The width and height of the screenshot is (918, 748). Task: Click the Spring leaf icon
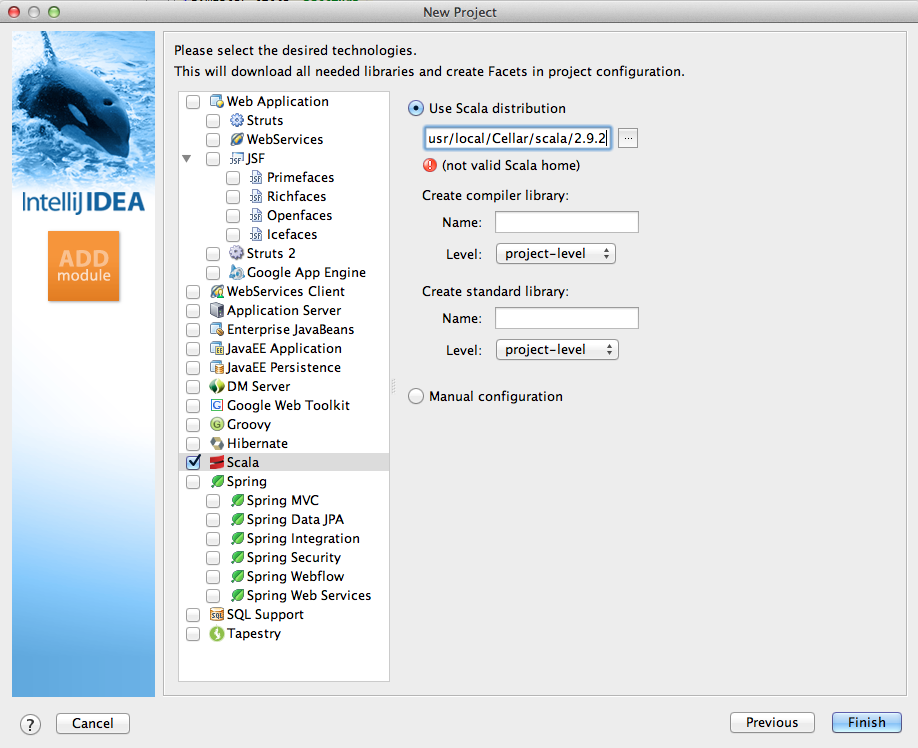point(217,481)
